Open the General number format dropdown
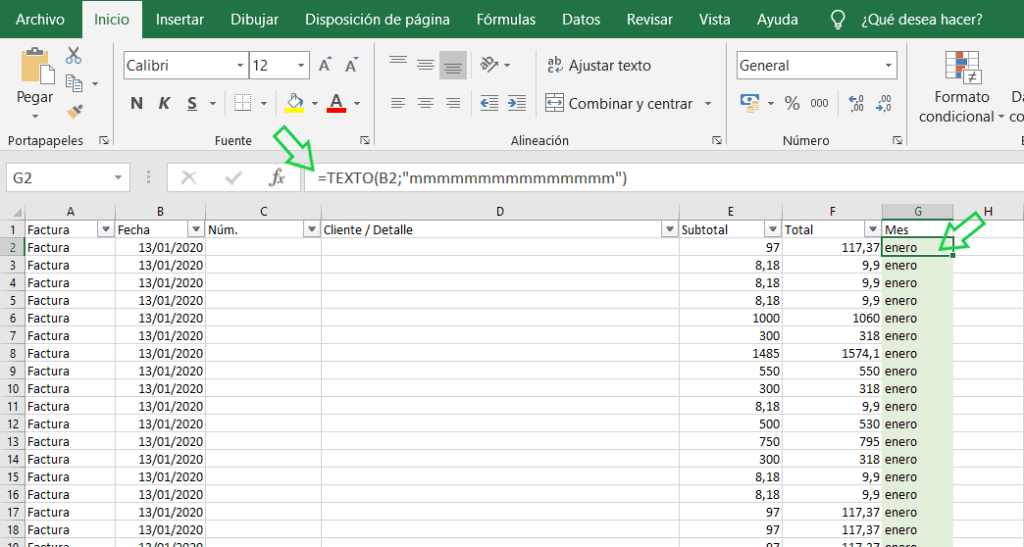 point(888,65)
